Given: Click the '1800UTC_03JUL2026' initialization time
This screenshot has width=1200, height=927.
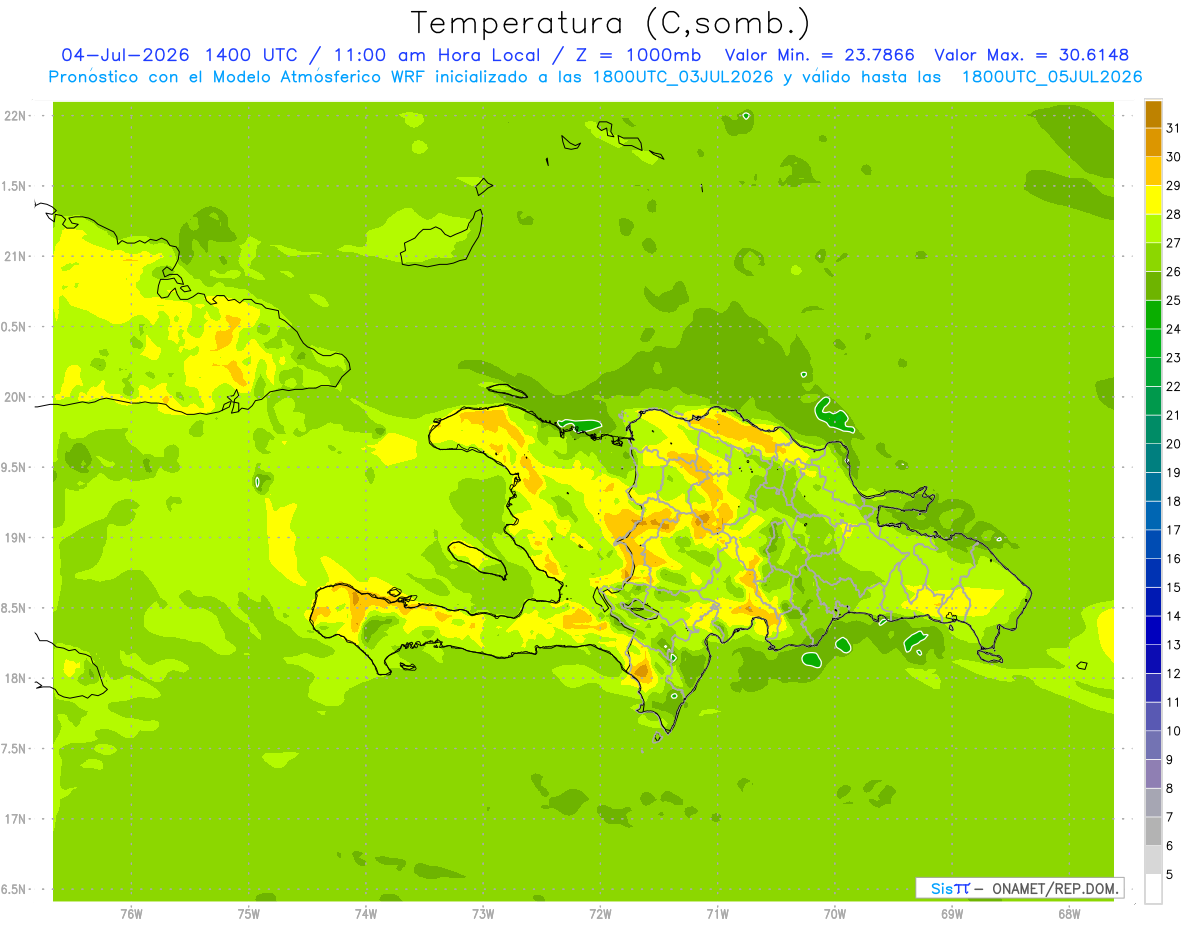Looking at the screenshot, I should click(x=683, y=77).
